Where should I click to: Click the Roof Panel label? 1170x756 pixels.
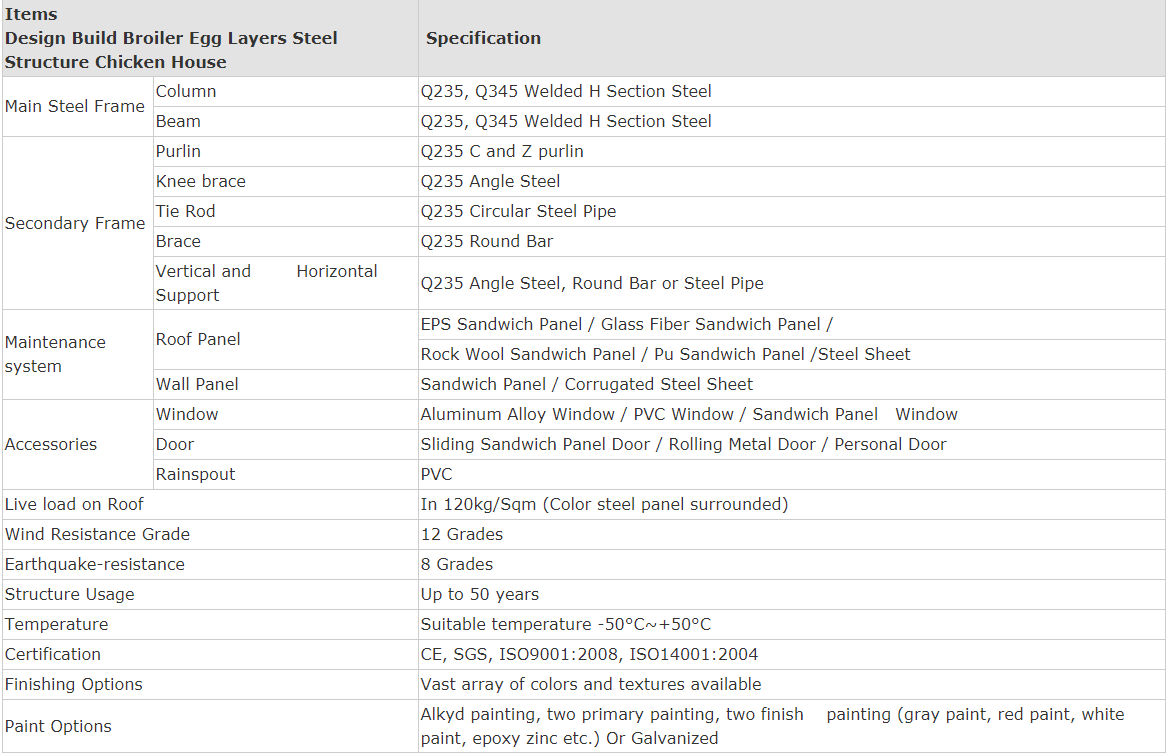(198, 339)
